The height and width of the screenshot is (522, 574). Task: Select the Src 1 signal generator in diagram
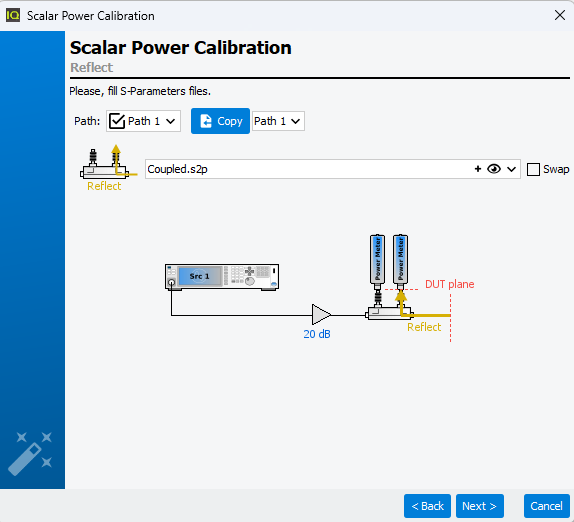point(222,277)
